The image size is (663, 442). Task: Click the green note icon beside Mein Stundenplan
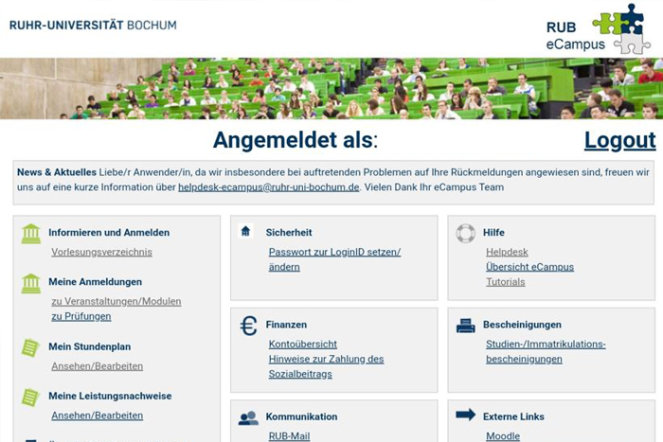[x=31, y=348]
